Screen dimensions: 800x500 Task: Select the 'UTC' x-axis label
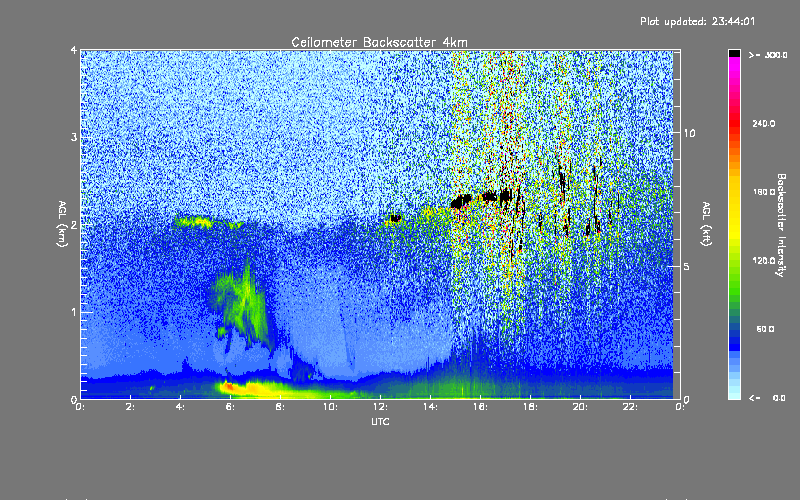pos(380,422)
